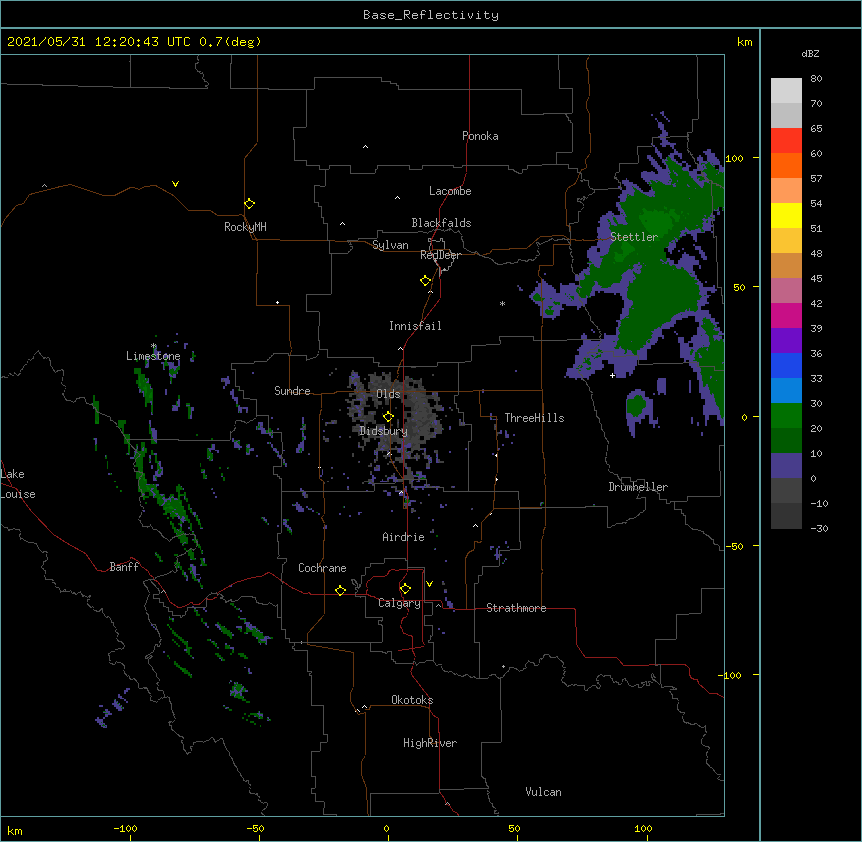Click the ThreeHills label
Image resolution: width=862 pixels, height=842 pixels.
point(534,418)
